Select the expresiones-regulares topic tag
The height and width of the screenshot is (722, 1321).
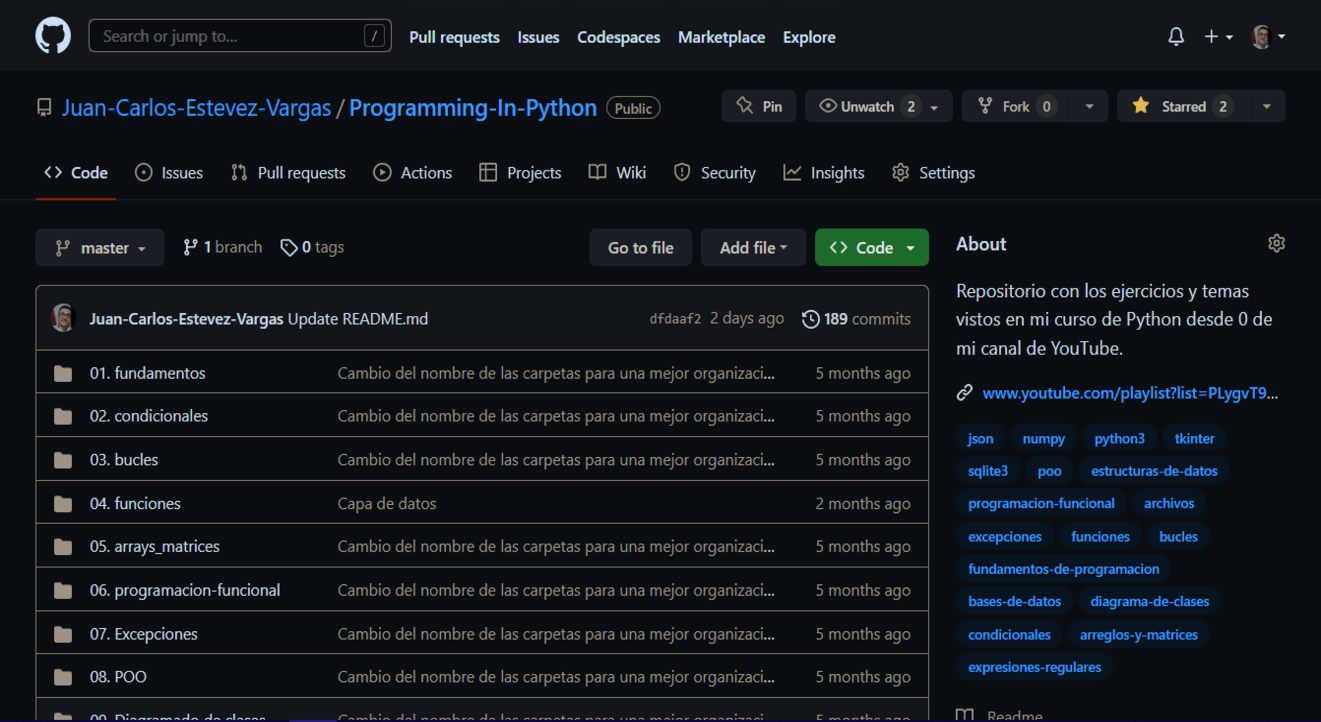pos(1035,667)
